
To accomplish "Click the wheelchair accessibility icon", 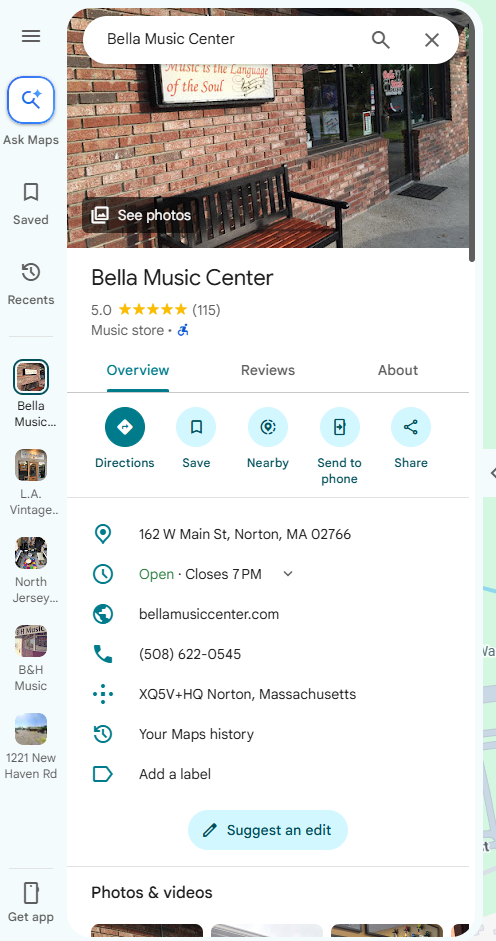I will click(x=183, y=330).
